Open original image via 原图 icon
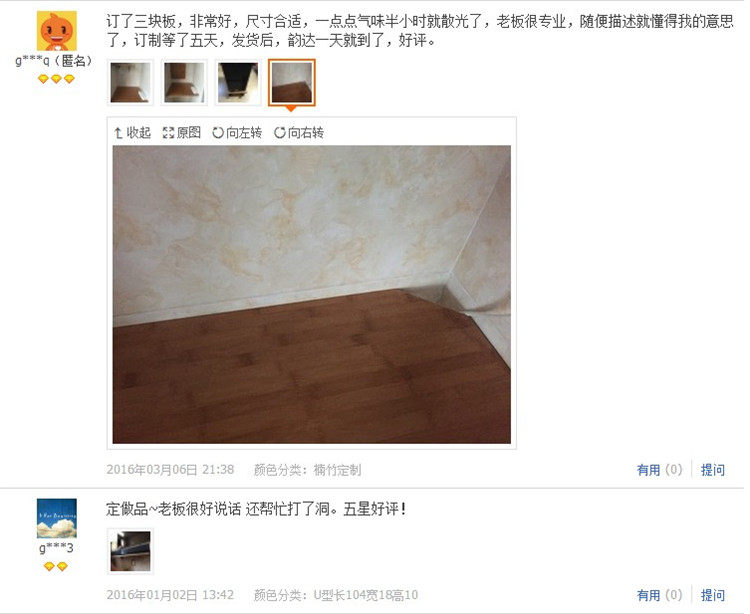 181,132
